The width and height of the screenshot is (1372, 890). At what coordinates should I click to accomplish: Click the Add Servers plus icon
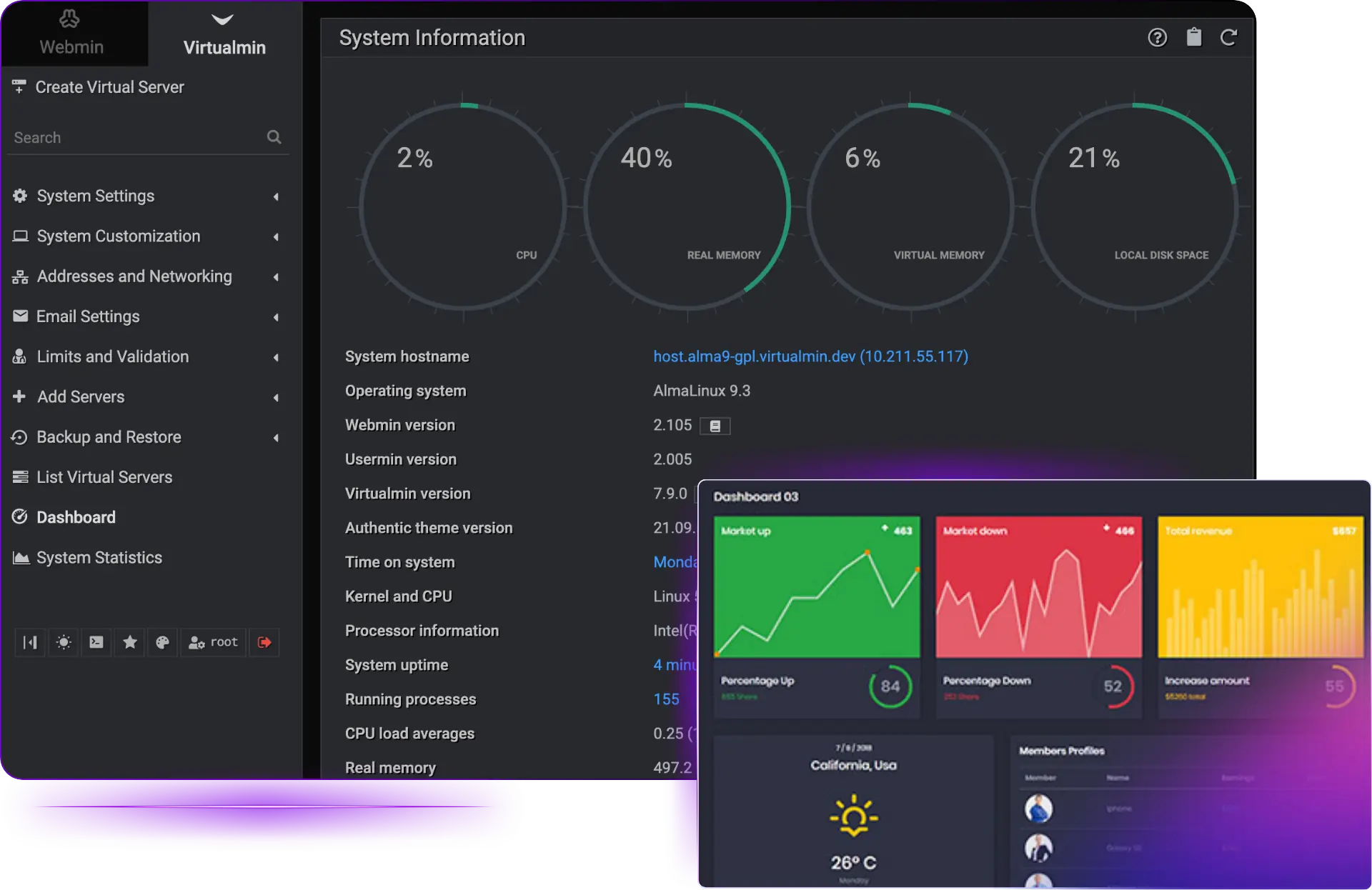19,396
